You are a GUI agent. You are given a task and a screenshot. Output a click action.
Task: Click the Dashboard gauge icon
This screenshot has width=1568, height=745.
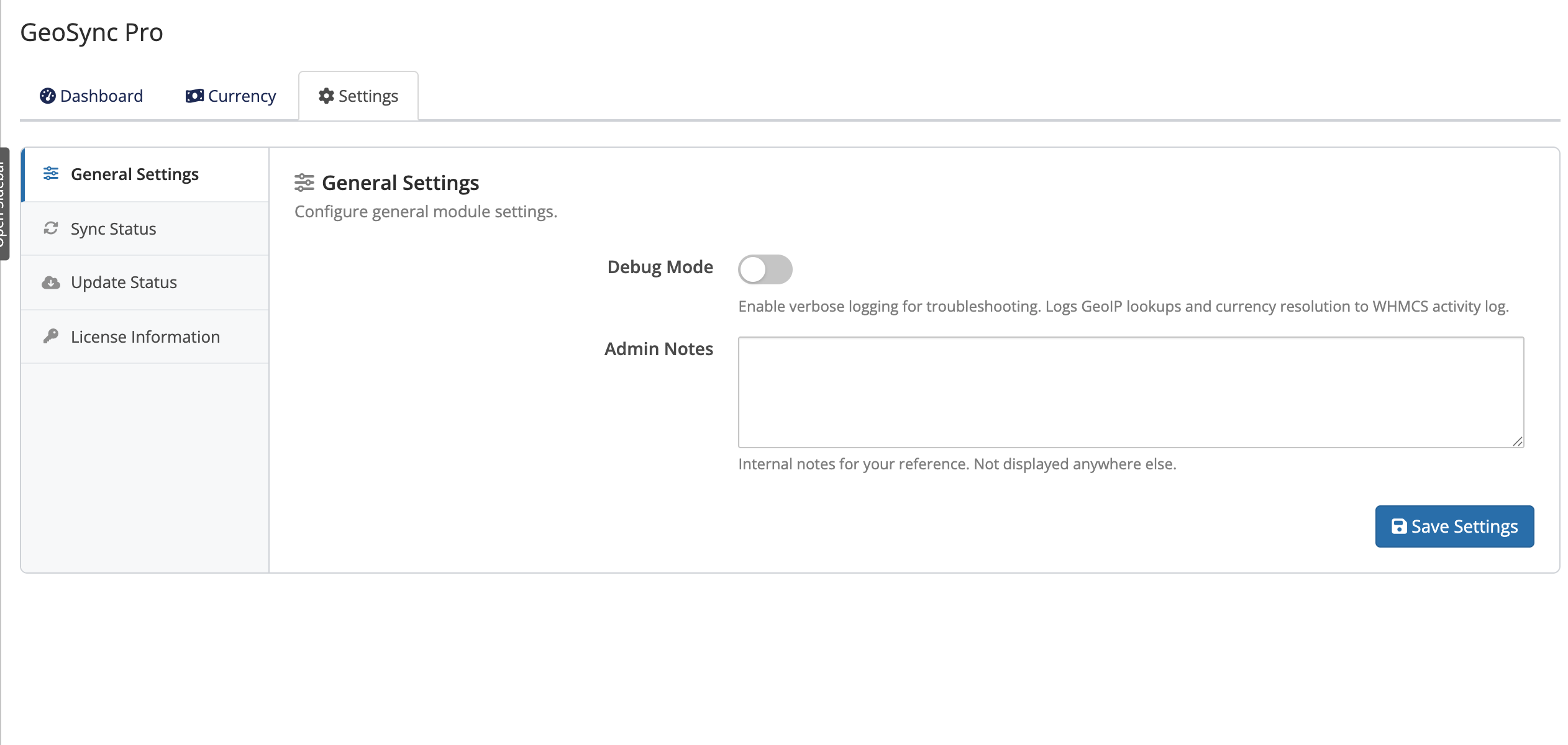coord(48,96)
